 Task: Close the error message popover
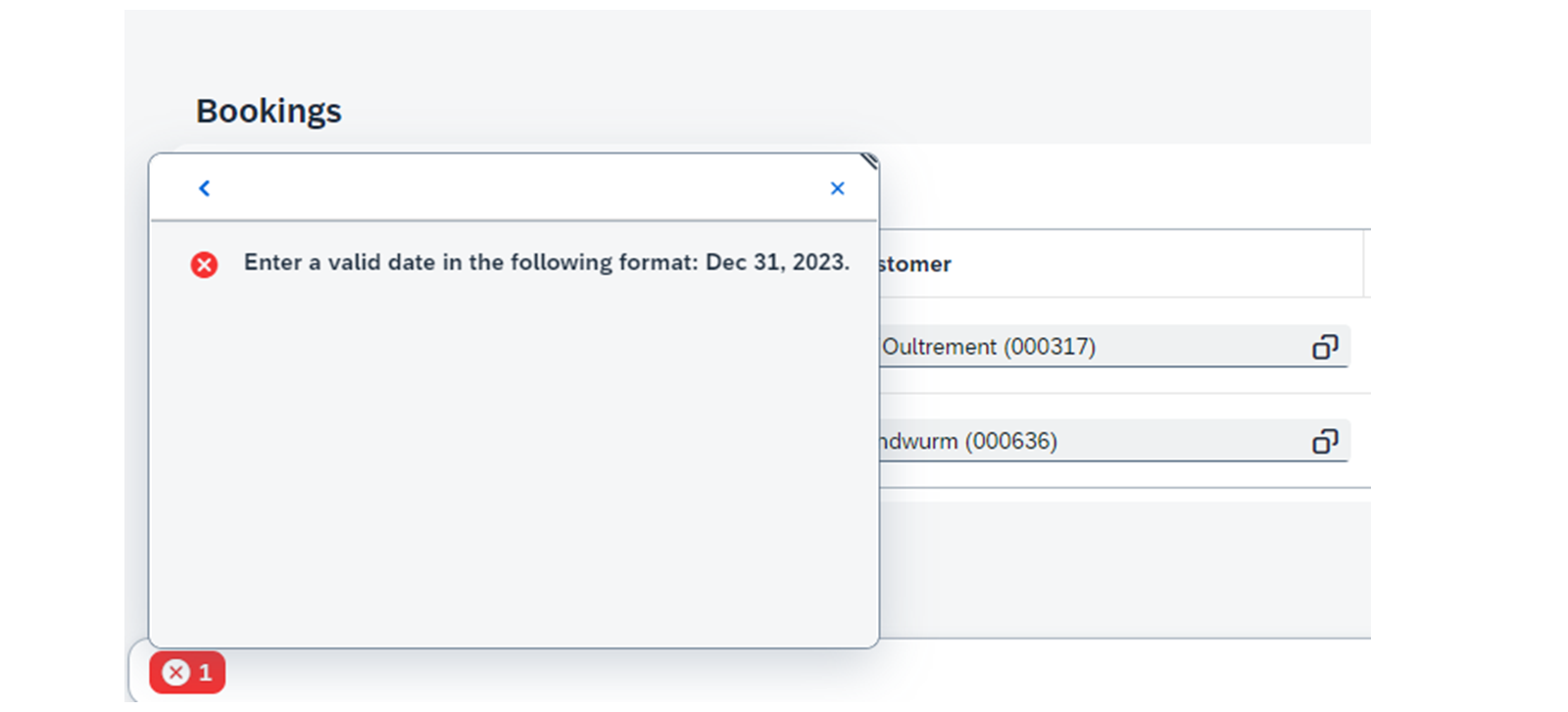[x=837, y=188]
